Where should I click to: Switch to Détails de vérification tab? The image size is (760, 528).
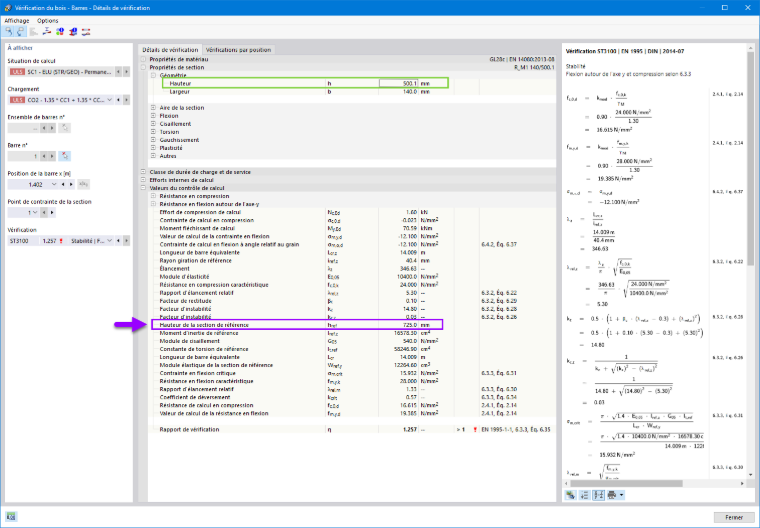click(x=170, y=49)
